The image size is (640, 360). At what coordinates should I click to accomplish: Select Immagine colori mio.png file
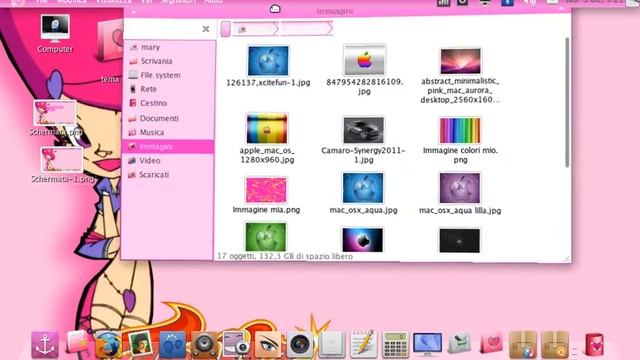460,140
